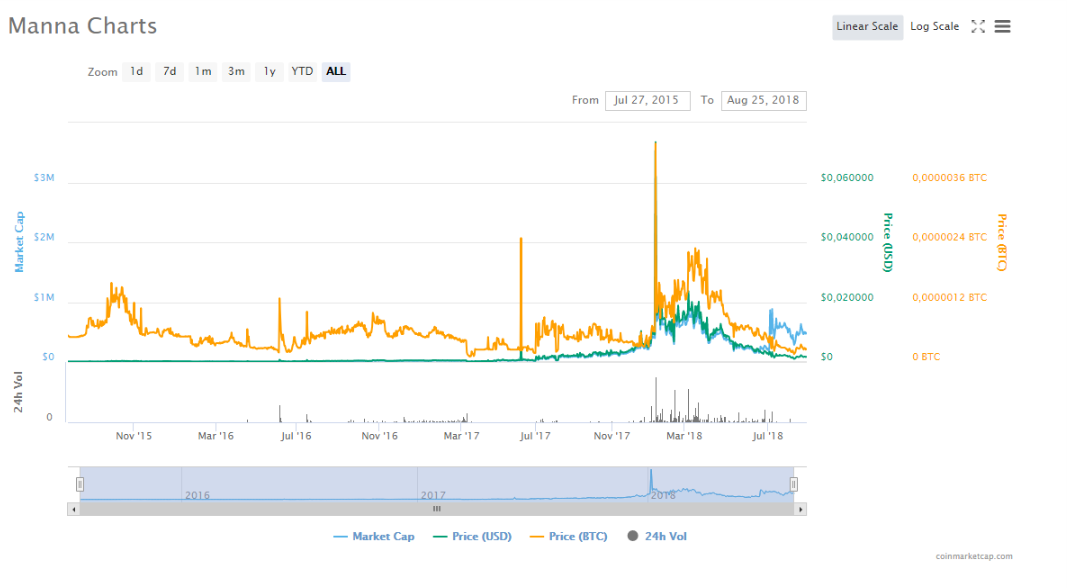The image size is (1067, 588).
Task: Toggle the 24h Vol legend series
Action: (657, 536)
